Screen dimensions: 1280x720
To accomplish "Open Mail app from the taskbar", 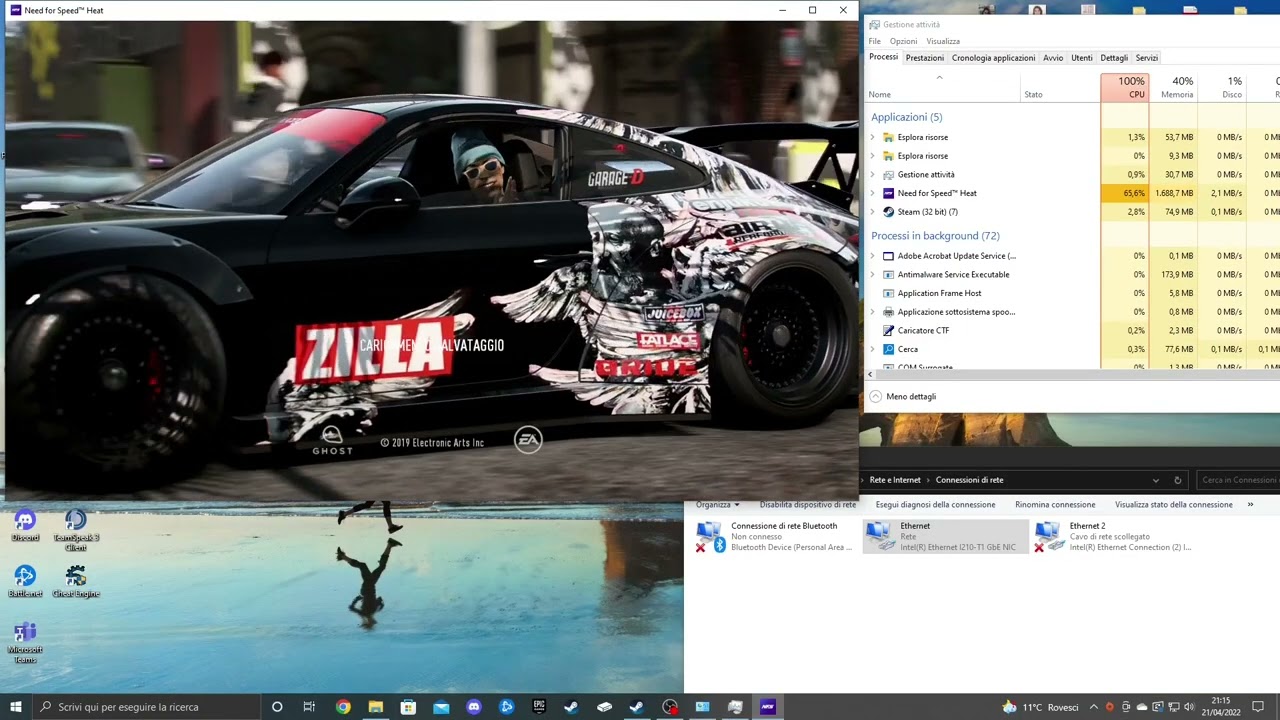I will [x=441, y=707].
